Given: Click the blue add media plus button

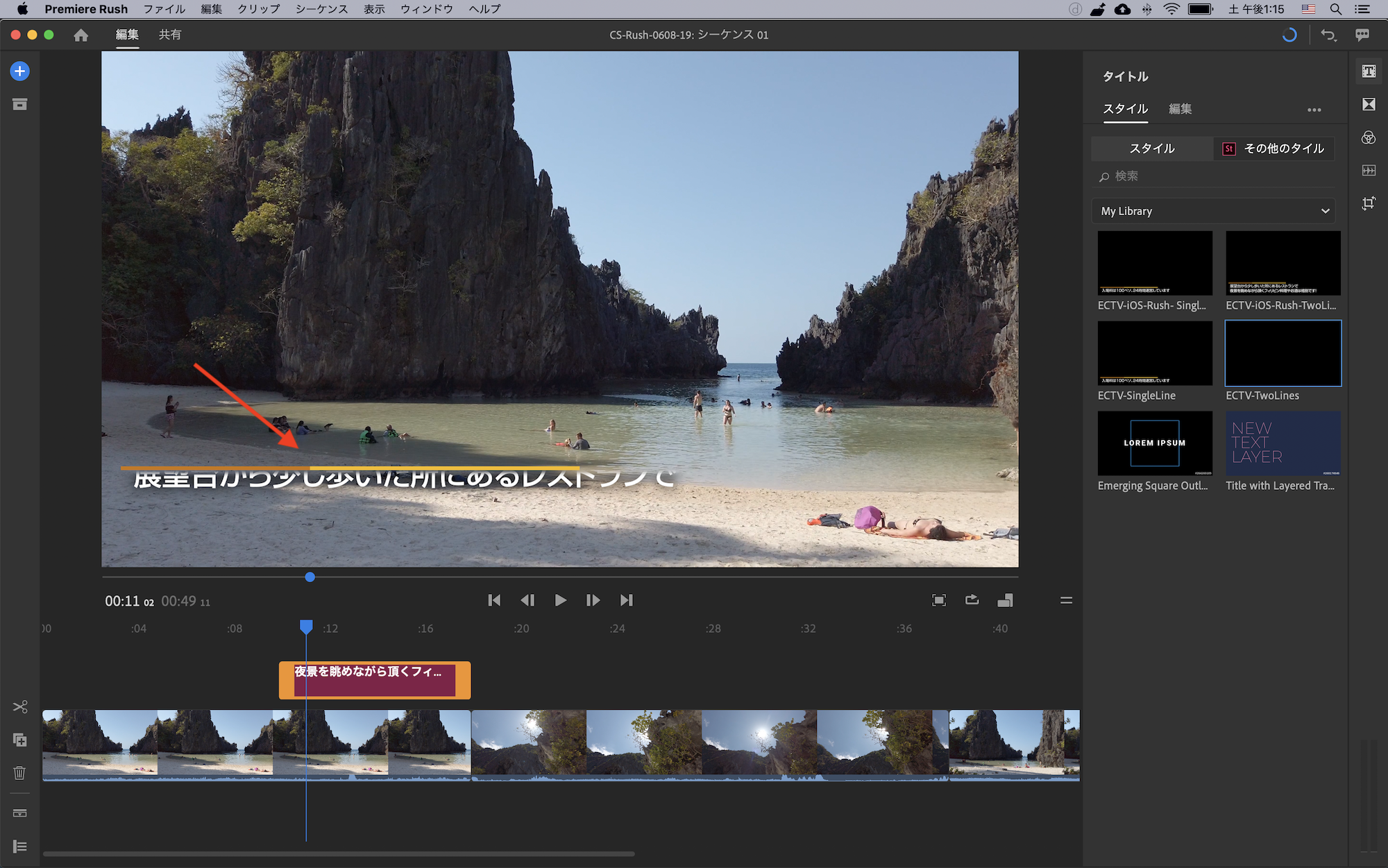Looking at the screenshot, I should coord(20,71).
